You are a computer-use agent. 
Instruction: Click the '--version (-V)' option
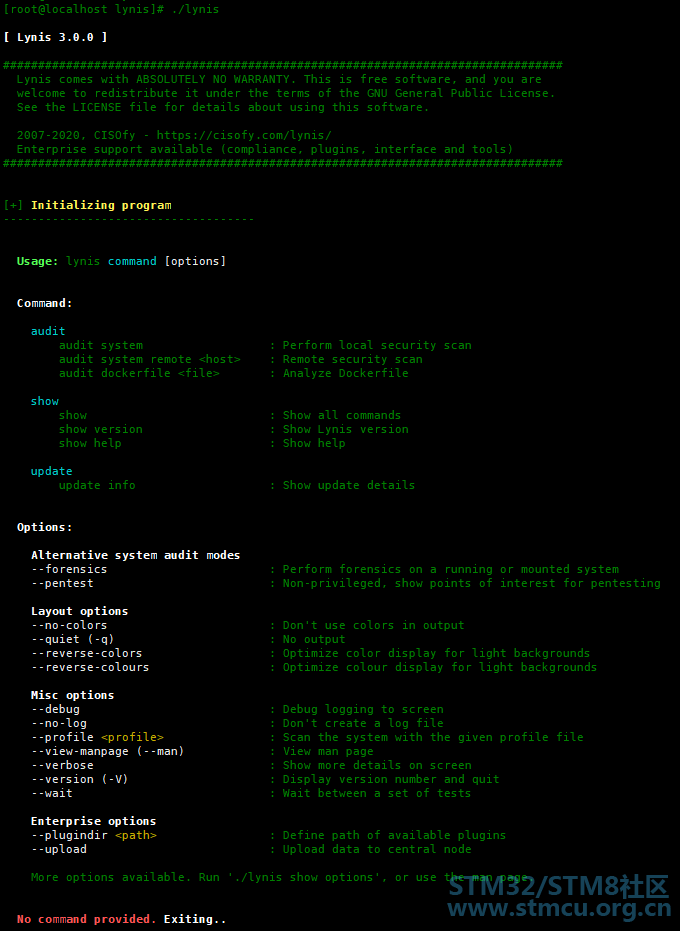tap(80, 779)
